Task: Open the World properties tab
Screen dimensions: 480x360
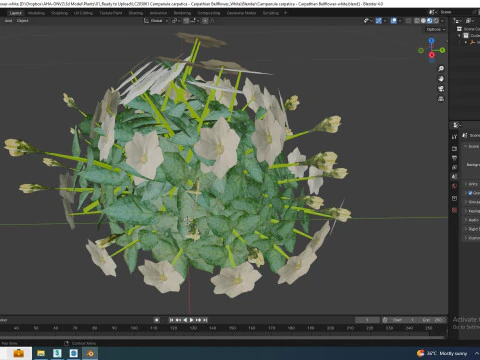Action: [x=454, y=186]
